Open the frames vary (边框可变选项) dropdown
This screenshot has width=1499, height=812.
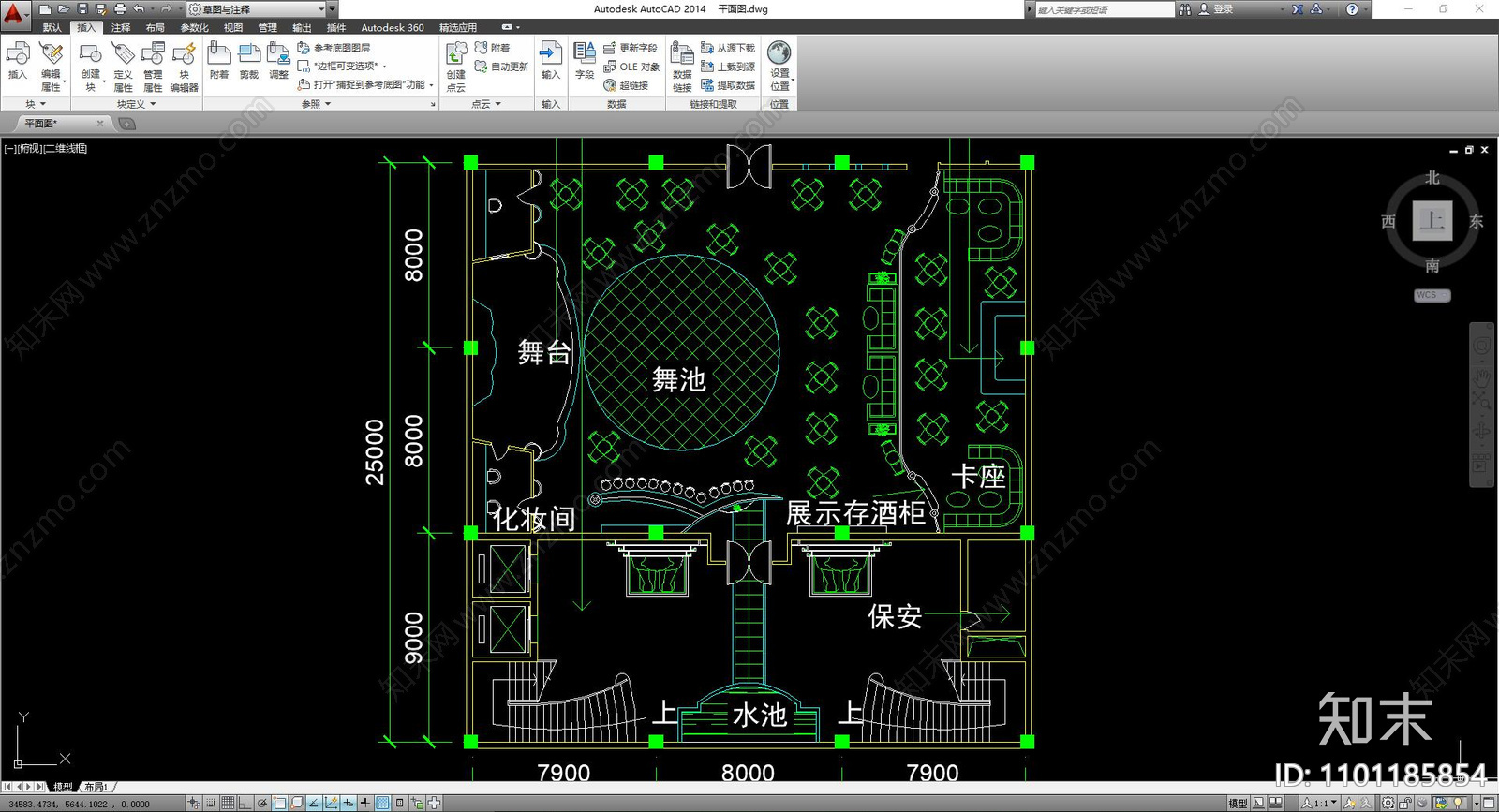pyautogui.click(x=342, y=66)
